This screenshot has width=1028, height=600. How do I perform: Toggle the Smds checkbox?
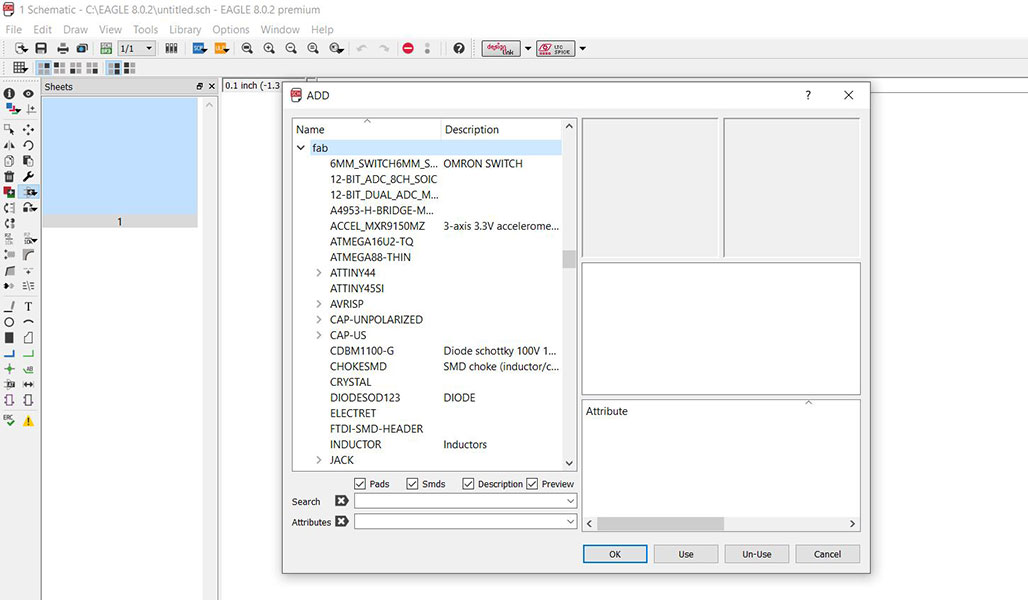pyautogui.click(x=412, y=484)
